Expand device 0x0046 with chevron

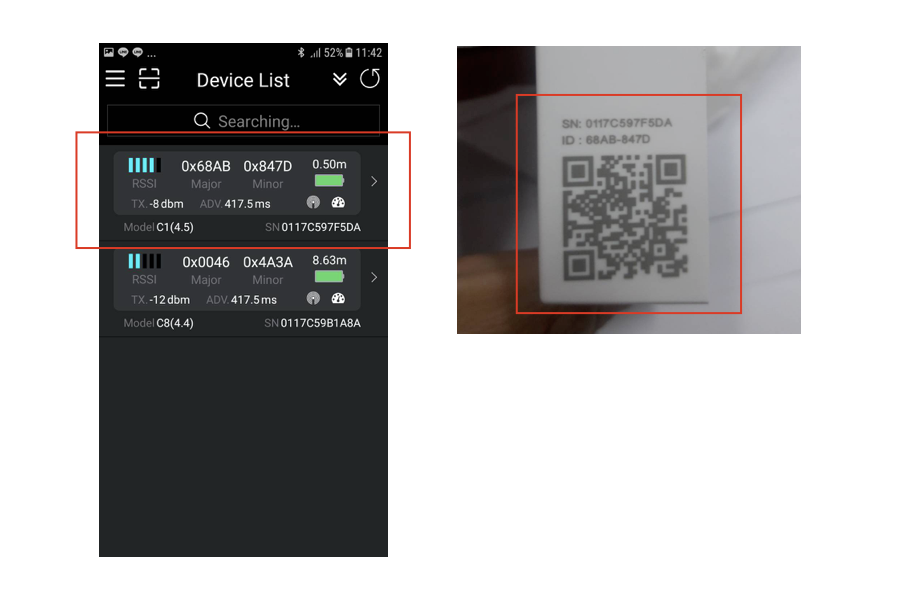click(x=374, y=277)
